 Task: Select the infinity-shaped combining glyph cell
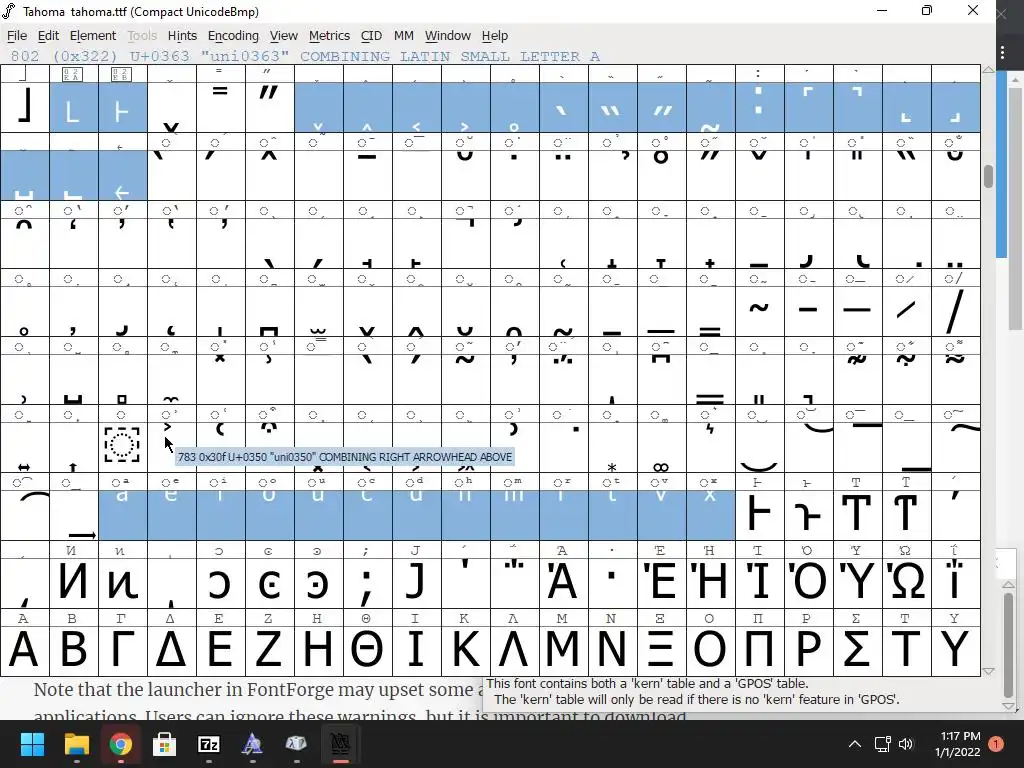[662, 445]
